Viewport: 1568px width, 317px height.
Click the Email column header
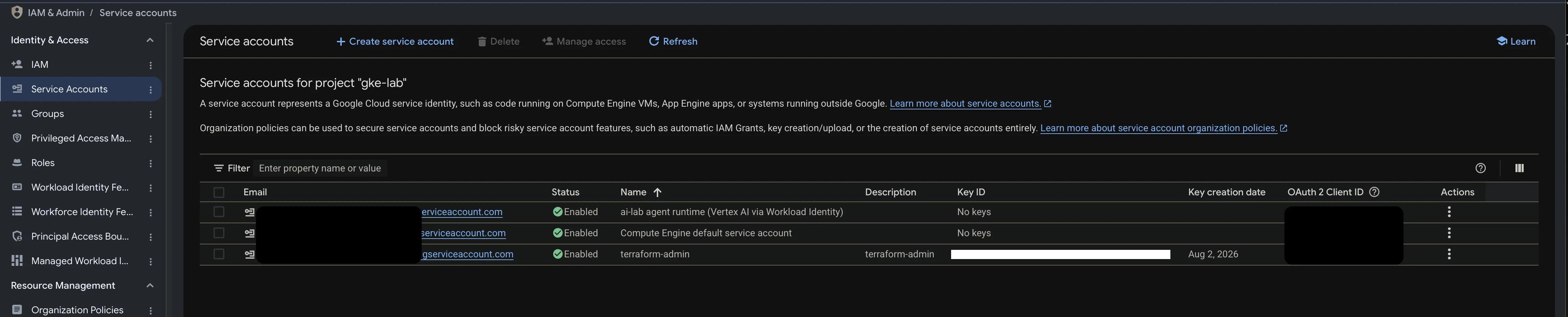pos(255,192)
